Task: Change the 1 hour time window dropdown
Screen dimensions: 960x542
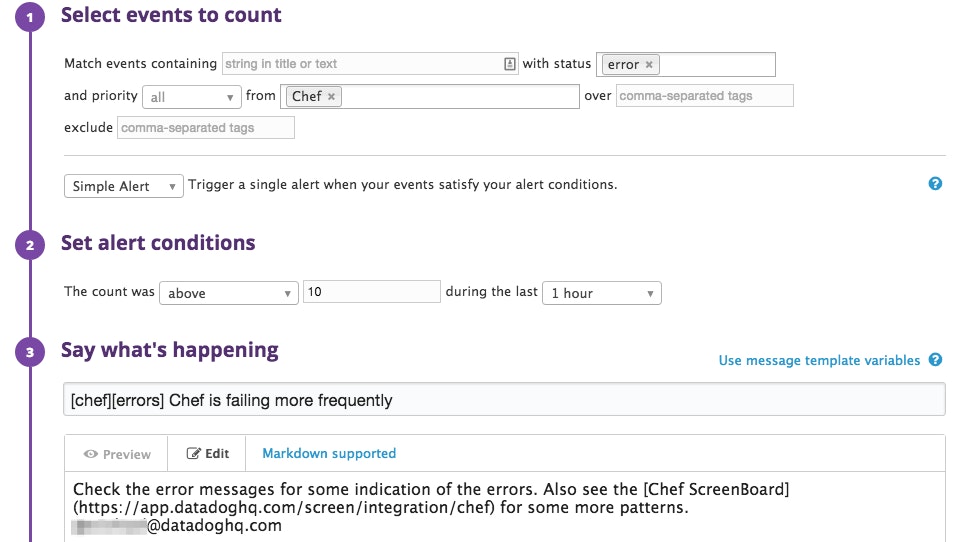Action: tap(601, 293)
